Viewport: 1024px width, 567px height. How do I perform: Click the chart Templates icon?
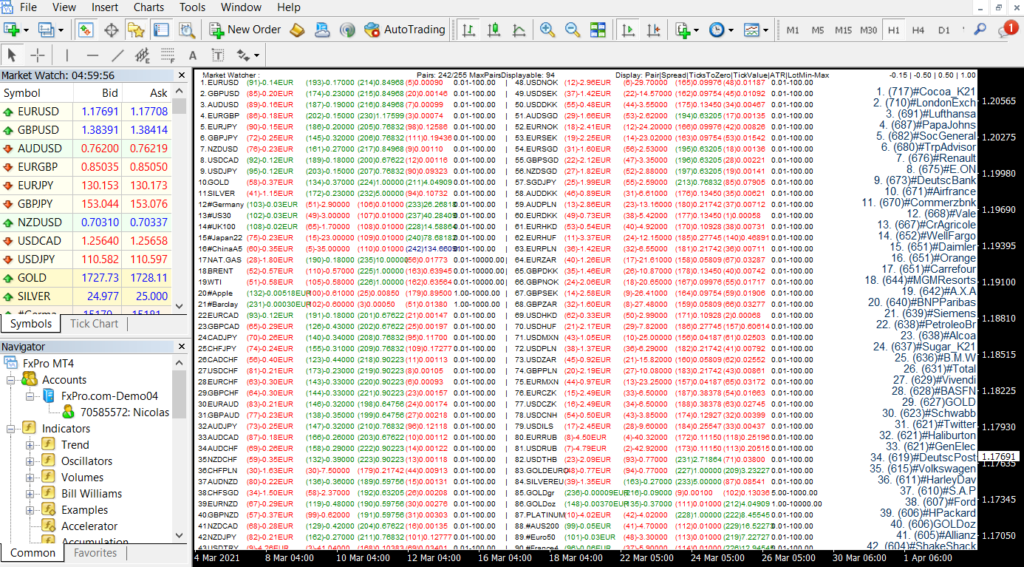[x=752, y=29]
